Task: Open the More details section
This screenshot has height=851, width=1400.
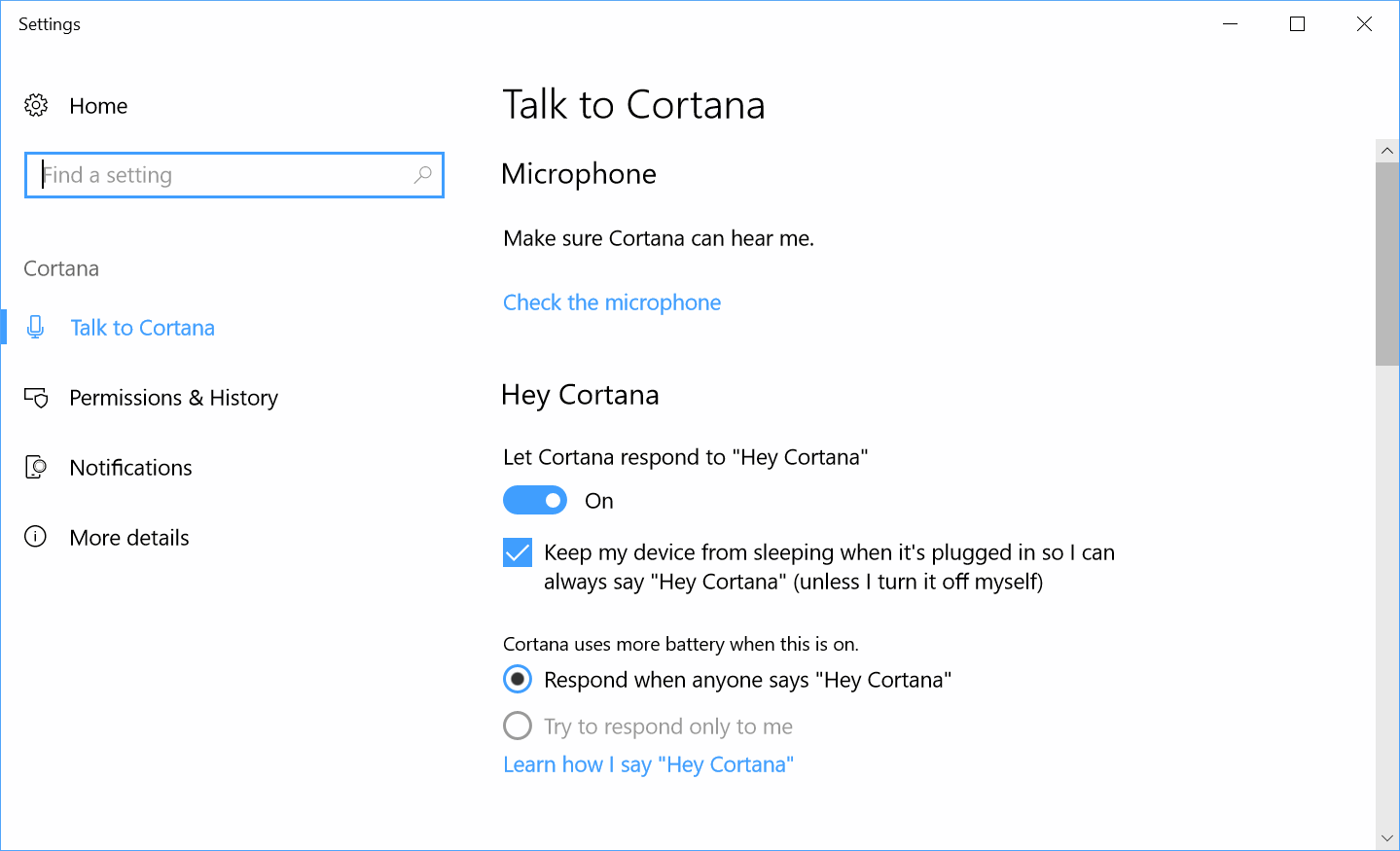Action: (x=129, y=538)
